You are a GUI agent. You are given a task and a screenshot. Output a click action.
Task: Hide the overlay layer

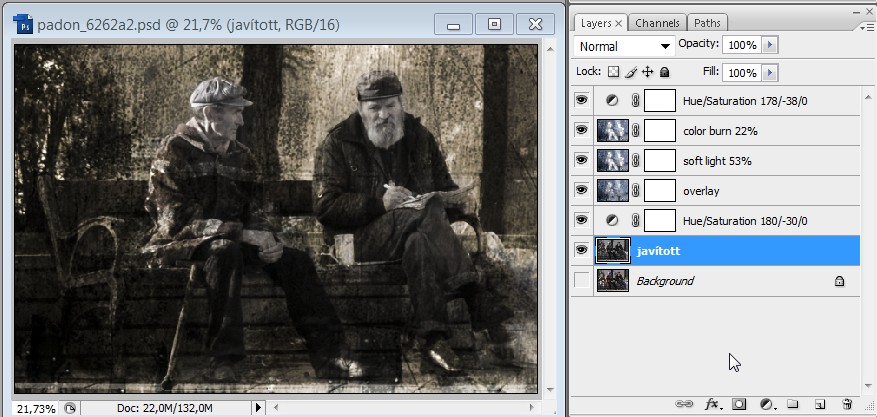click(582, 191)
